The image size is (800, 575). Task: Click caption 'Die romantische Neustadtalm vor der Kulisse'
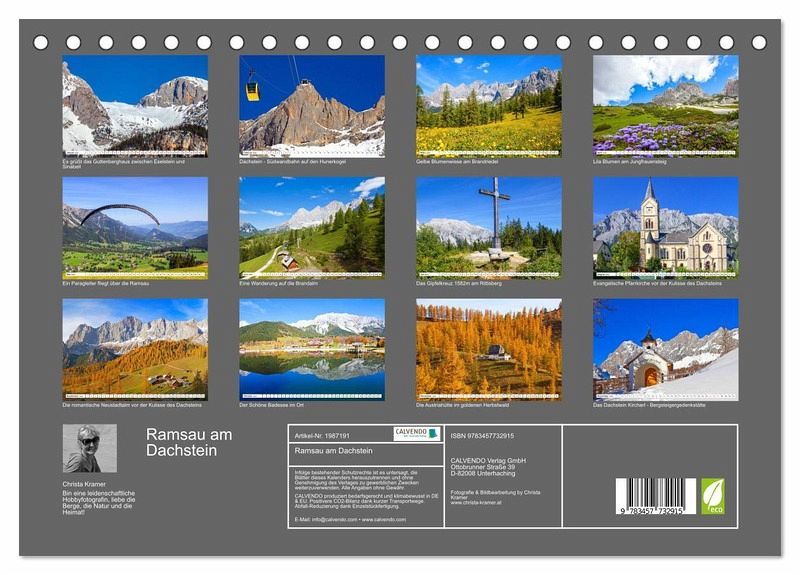pyautogui.click(x=132, y=405)
